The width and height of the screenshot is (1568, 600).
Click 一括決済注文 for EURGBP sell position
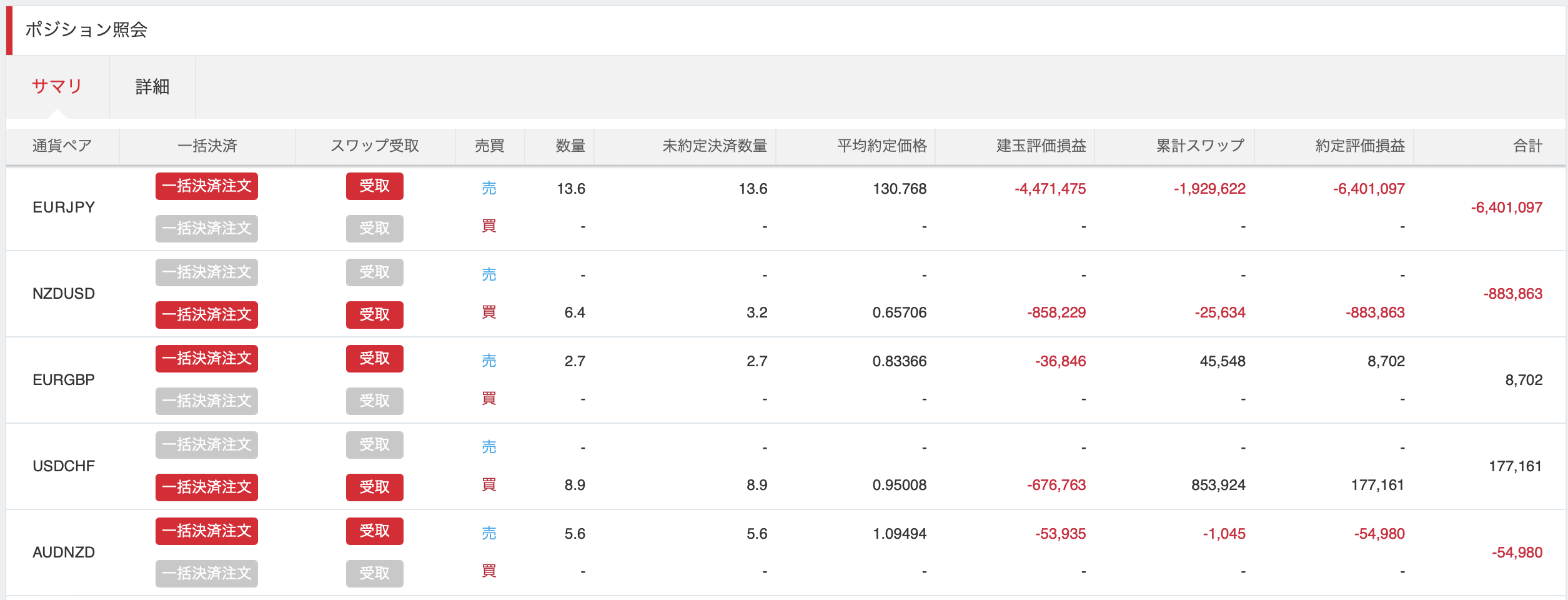click(206, 359)
